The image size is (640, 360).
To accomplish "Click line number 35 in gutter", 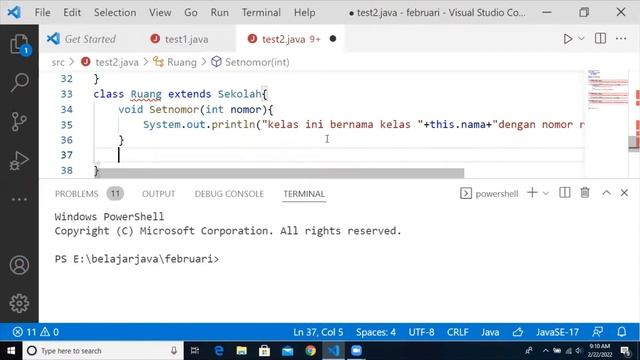I will tap(67, 125).
